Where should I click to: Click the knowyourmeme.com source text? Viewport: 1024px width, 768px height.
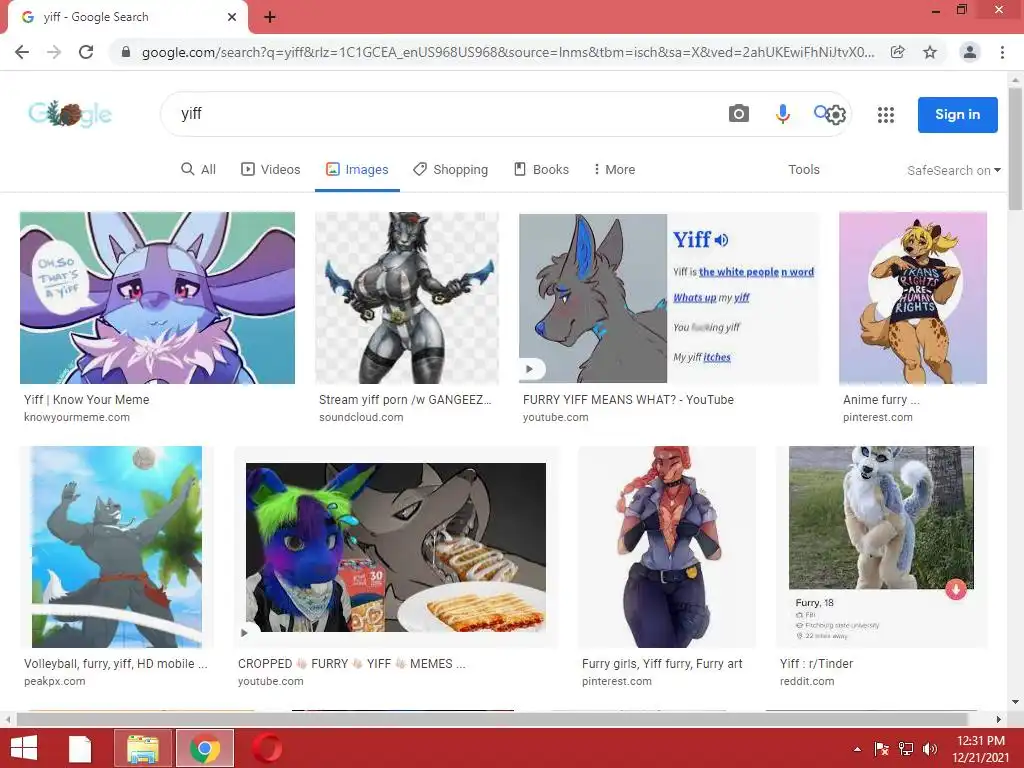pos(77,417)
